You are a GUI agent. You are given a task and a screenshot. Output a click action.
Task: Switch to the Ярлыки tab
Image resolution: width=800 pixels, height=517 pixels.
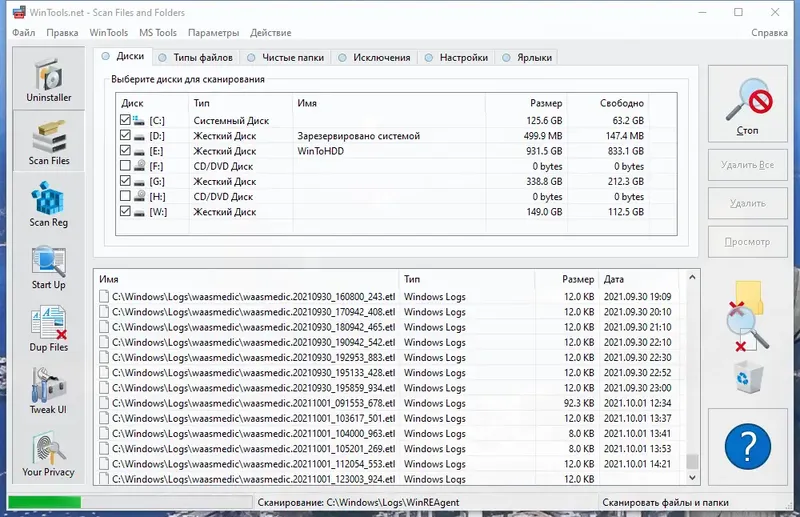(x=527, y=58)
